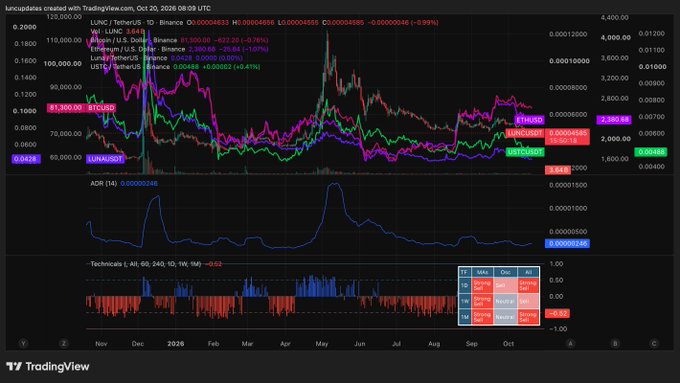The image size is (680, 383).
Task: Click the Nov label on the time axis
Action: [x=101, y=344]
